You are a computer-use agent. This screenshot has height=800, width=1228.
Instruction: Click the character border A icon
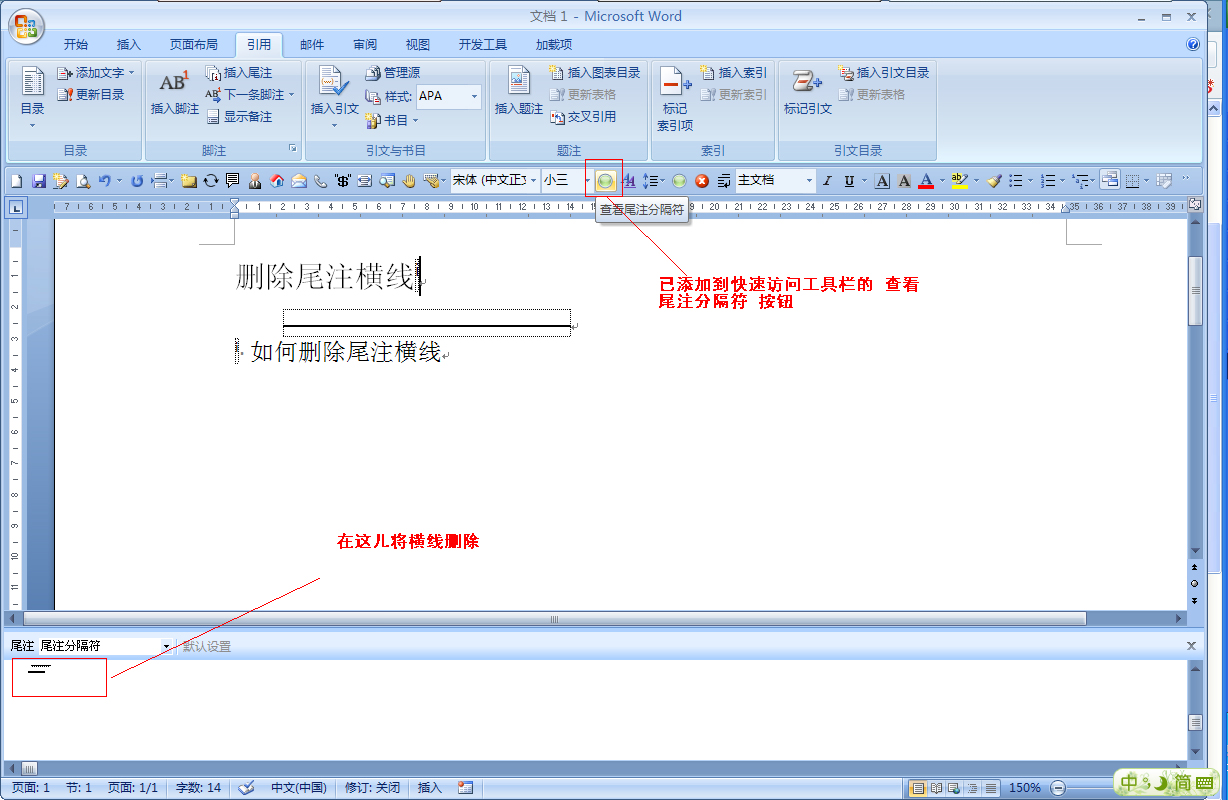pos(882,181)
